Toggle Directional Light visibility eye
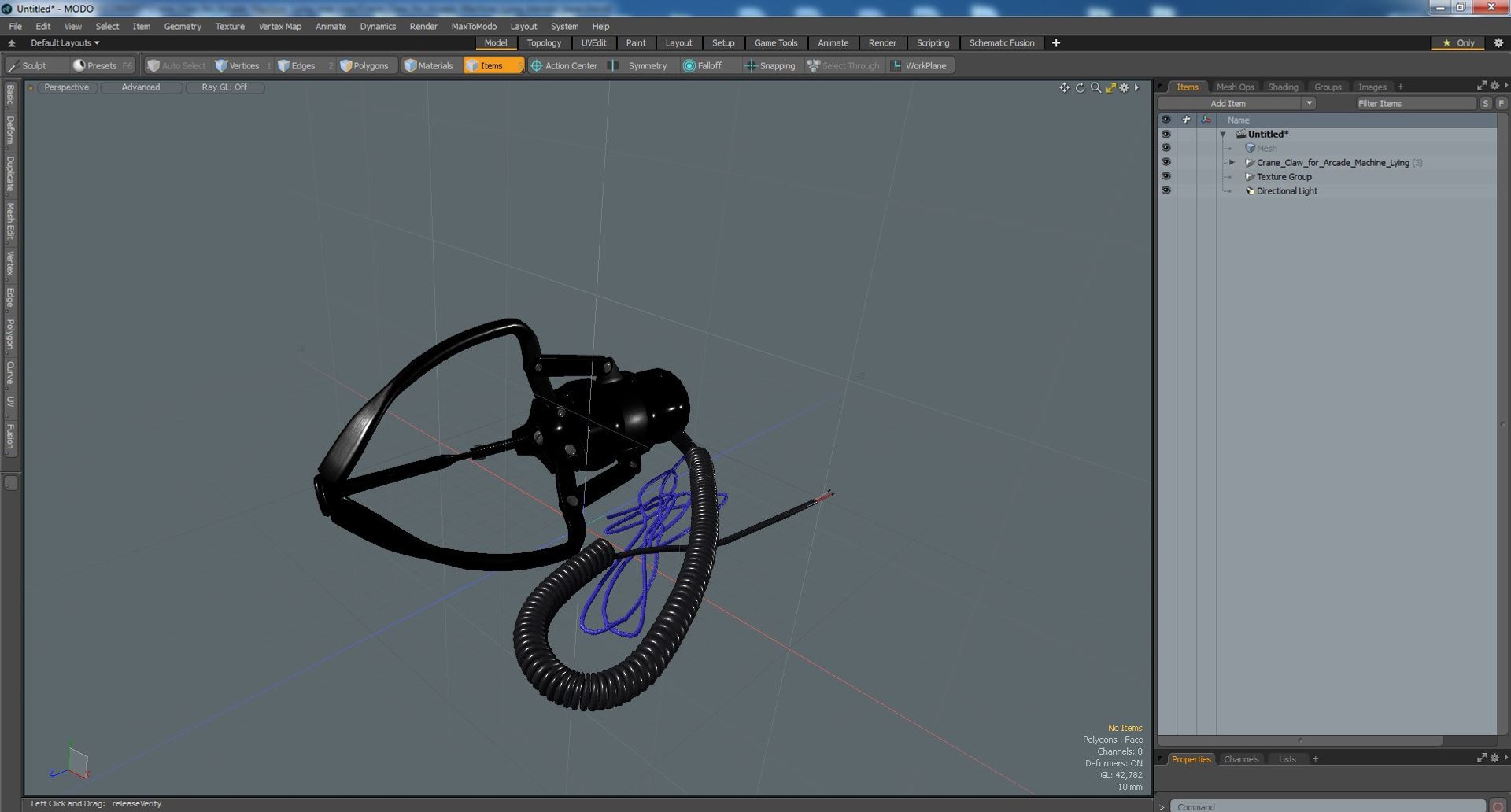 (1166, 190)
